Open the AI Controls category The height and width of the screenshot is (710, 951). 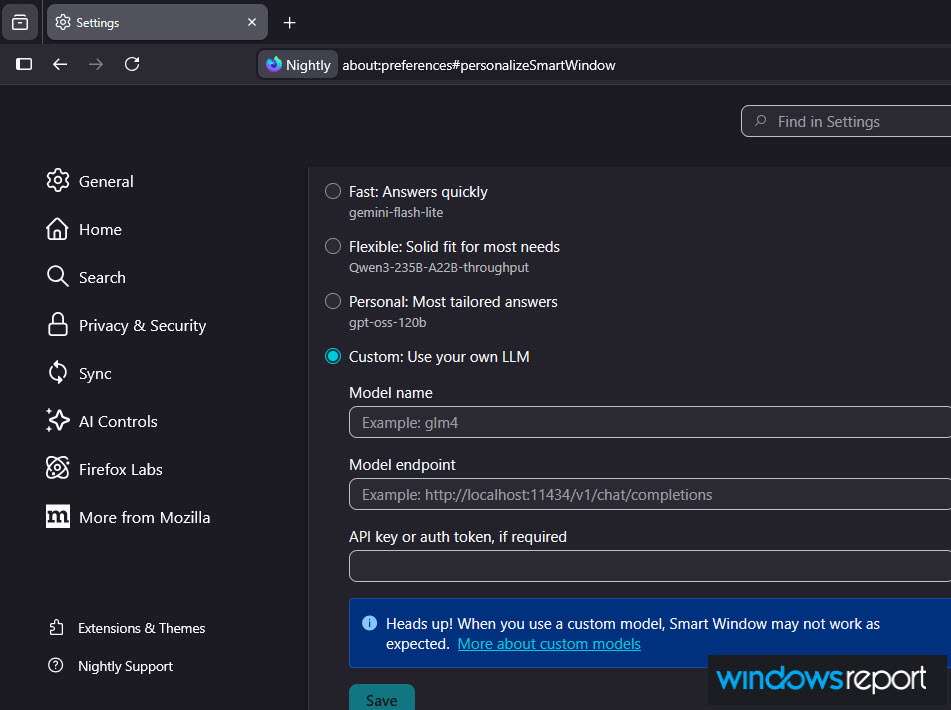102,421
